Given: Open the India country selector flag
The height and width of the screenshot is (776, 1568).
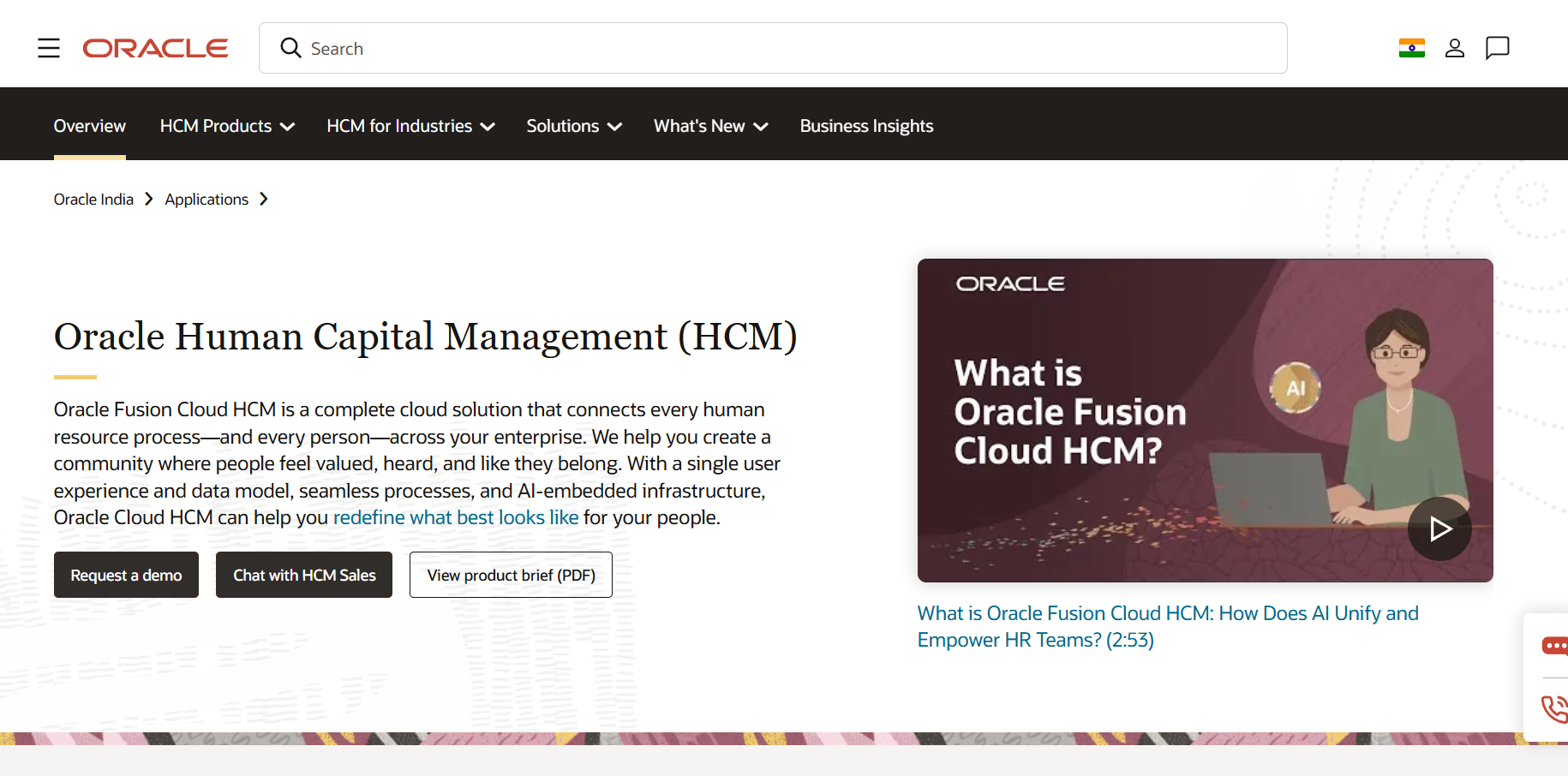Looking at the screenshot, I should click(1411, 48).
